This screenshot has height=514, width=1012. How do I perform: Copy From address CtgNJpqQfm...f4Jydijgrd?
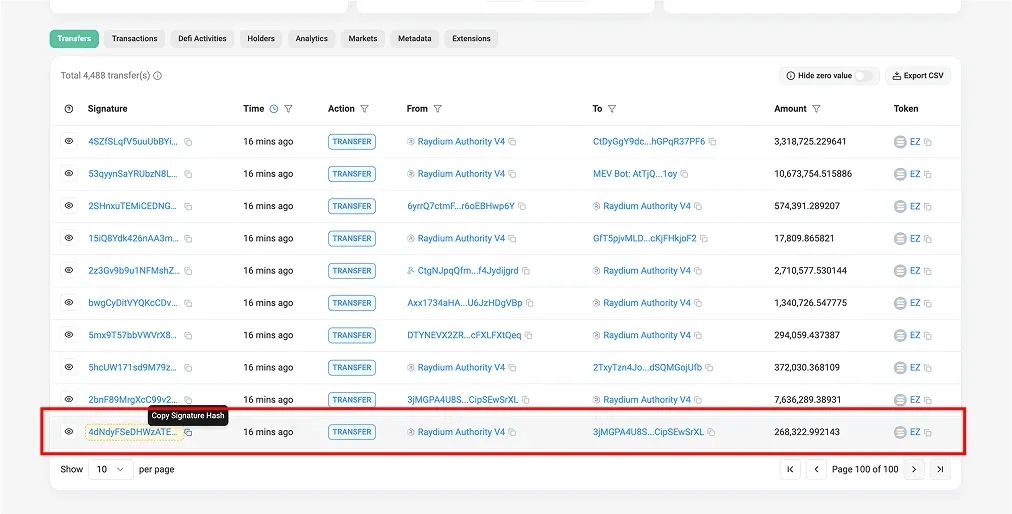[526, 271]
